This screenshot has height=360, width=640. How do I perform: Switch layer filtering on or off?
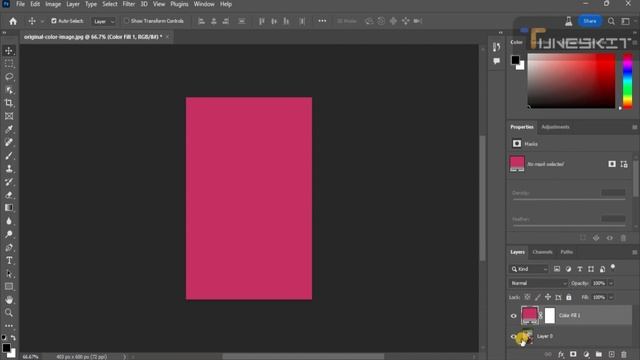613,267
